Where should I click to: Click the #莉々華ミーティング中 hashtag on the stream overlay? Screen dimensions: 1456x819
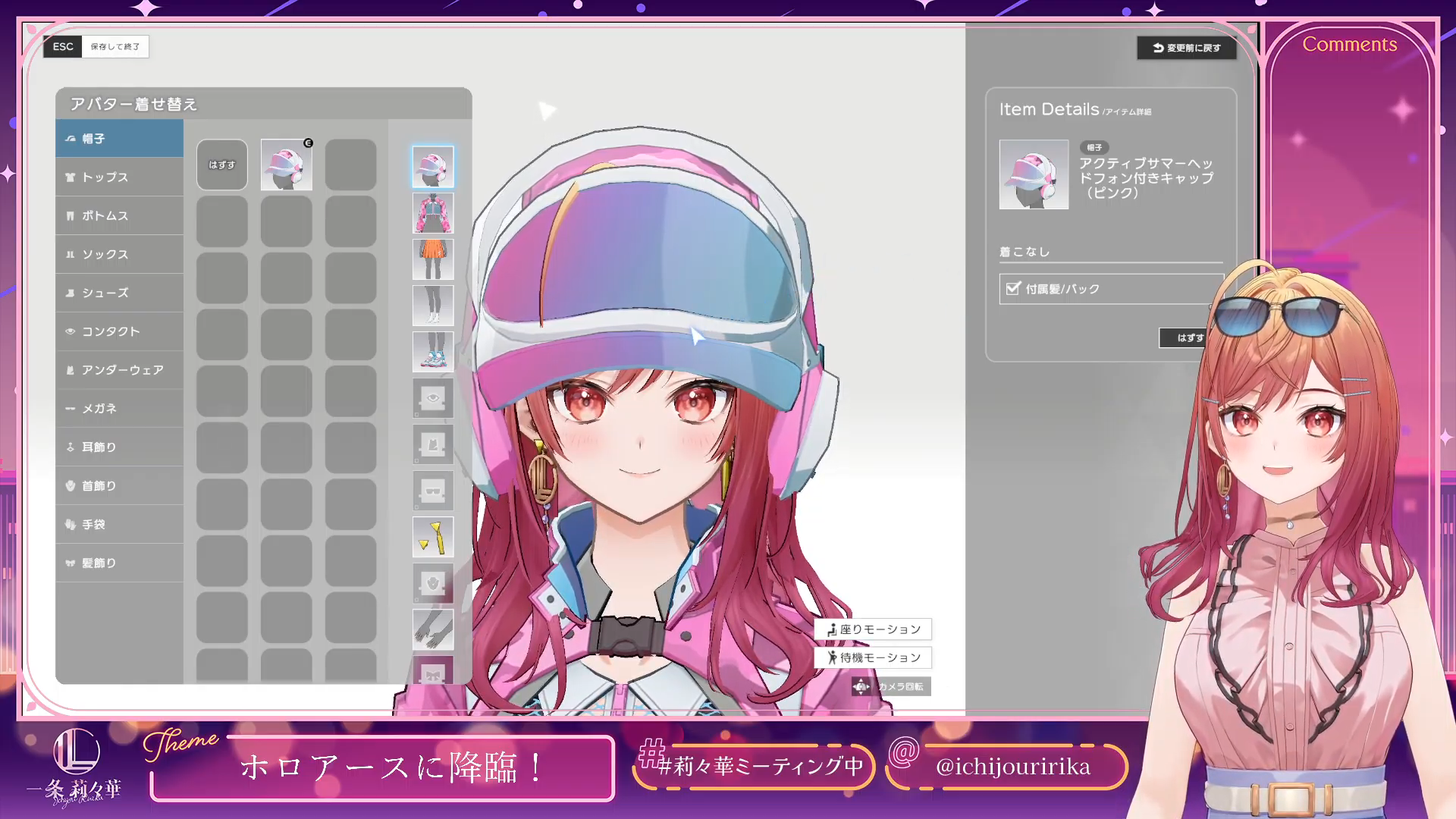pos(761,767)
